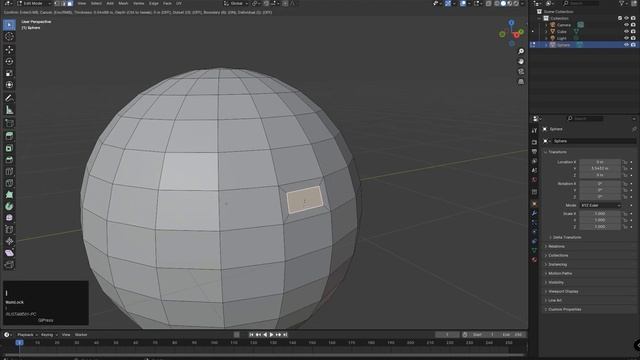Select the Bevel tool
Image resolution: width=640 pixels, height=360 pixels.
9,160
